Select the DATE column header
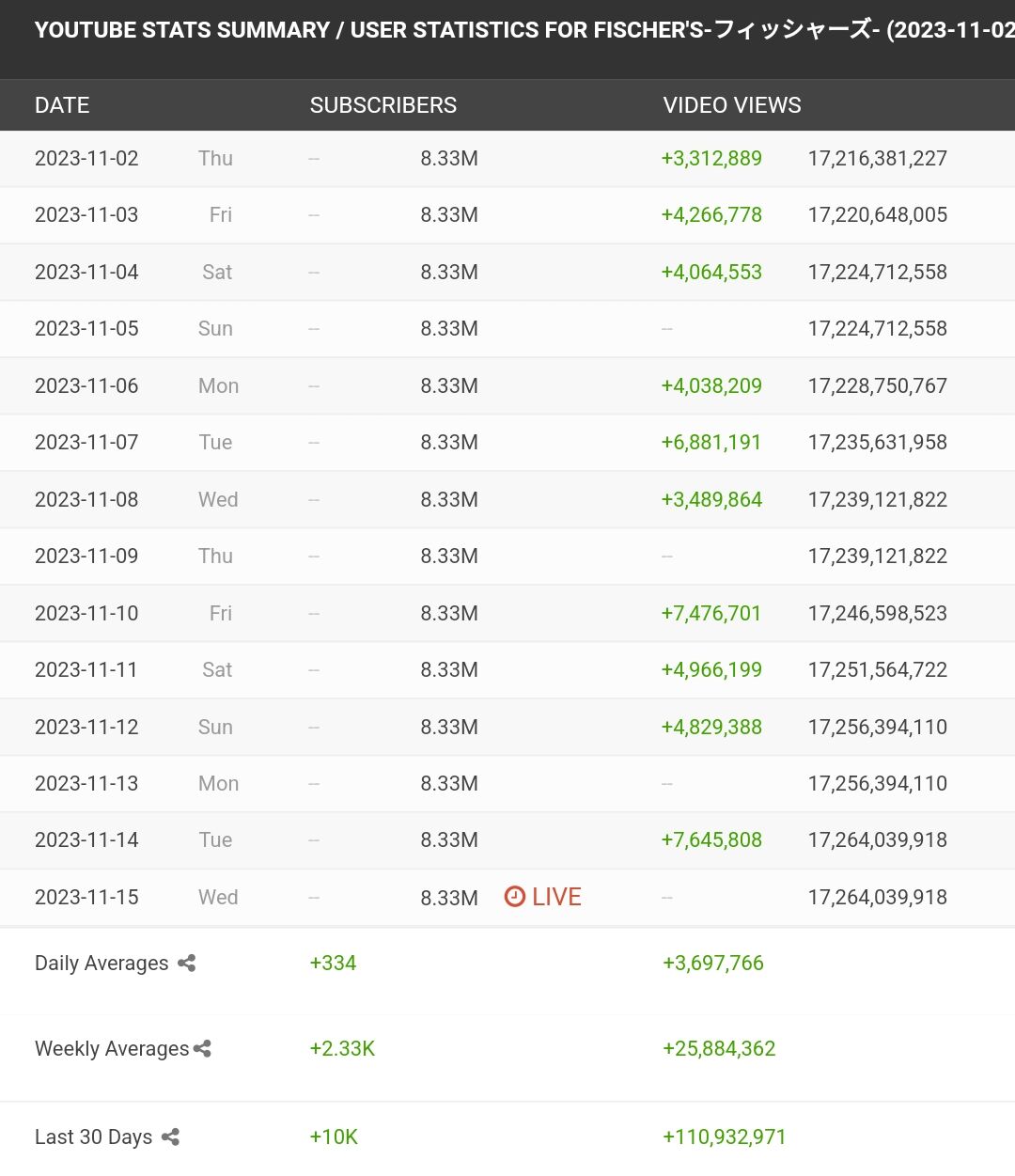The height and width of the screenshot is (1176, 1015). [62, 105]
